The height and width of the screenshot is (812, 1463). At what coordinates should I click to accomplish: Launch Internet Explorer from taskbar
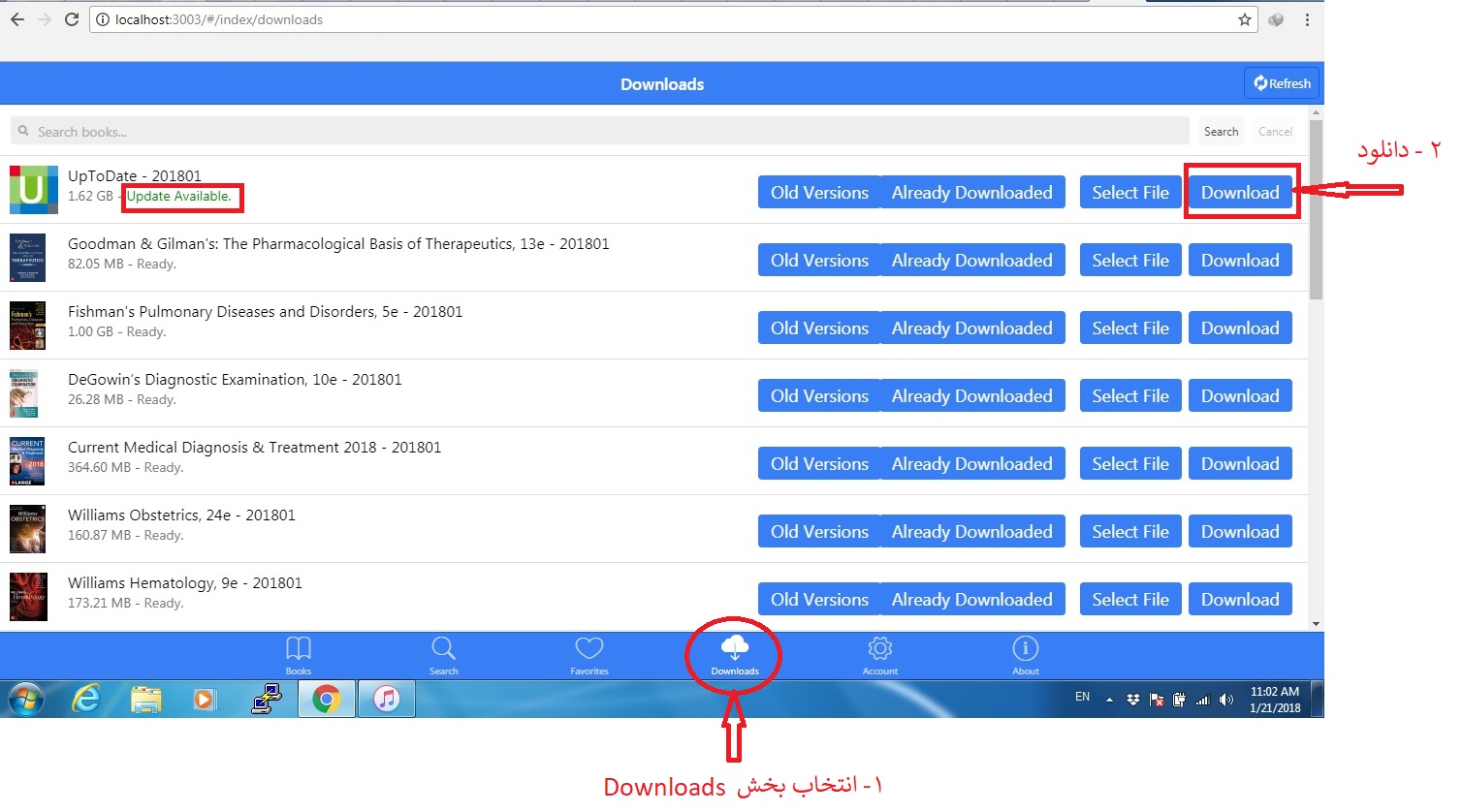(x=86, y=699)
